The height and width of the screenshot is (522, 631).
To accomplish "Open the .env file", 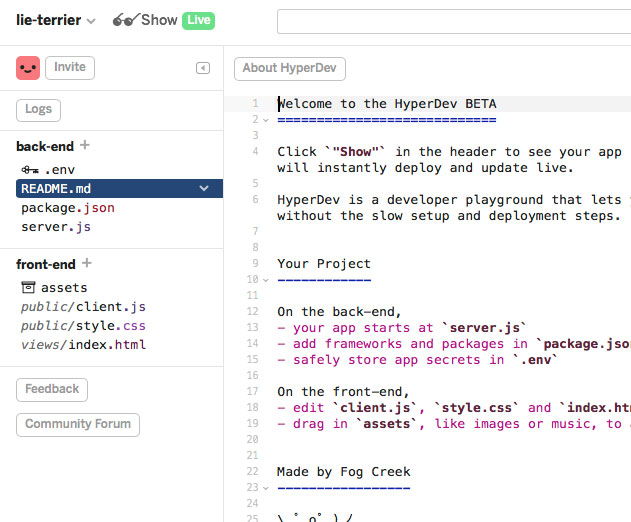I will tap(59, 170).
